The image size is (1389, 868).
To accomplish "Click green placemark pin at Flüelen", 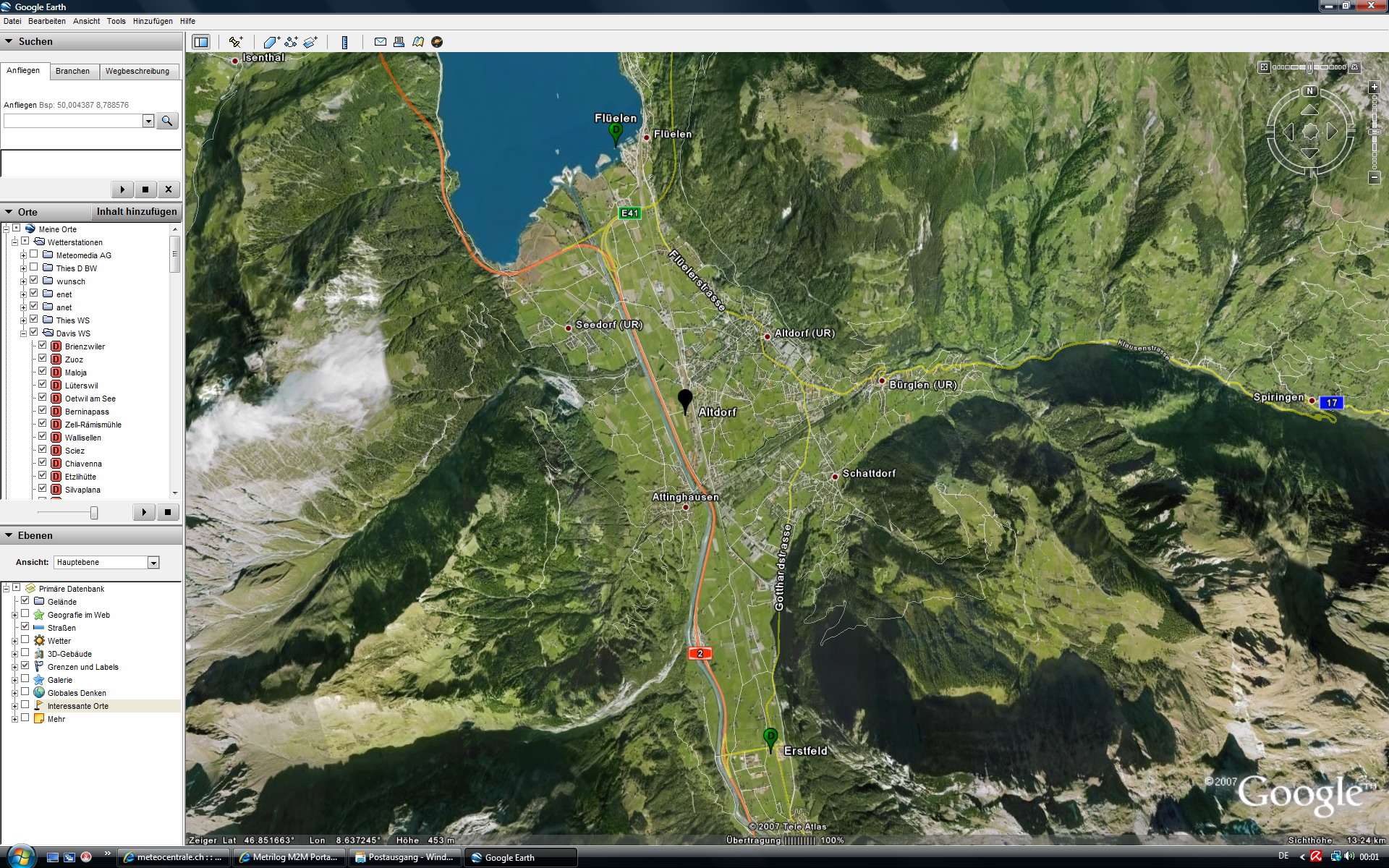I will point(616,134).
